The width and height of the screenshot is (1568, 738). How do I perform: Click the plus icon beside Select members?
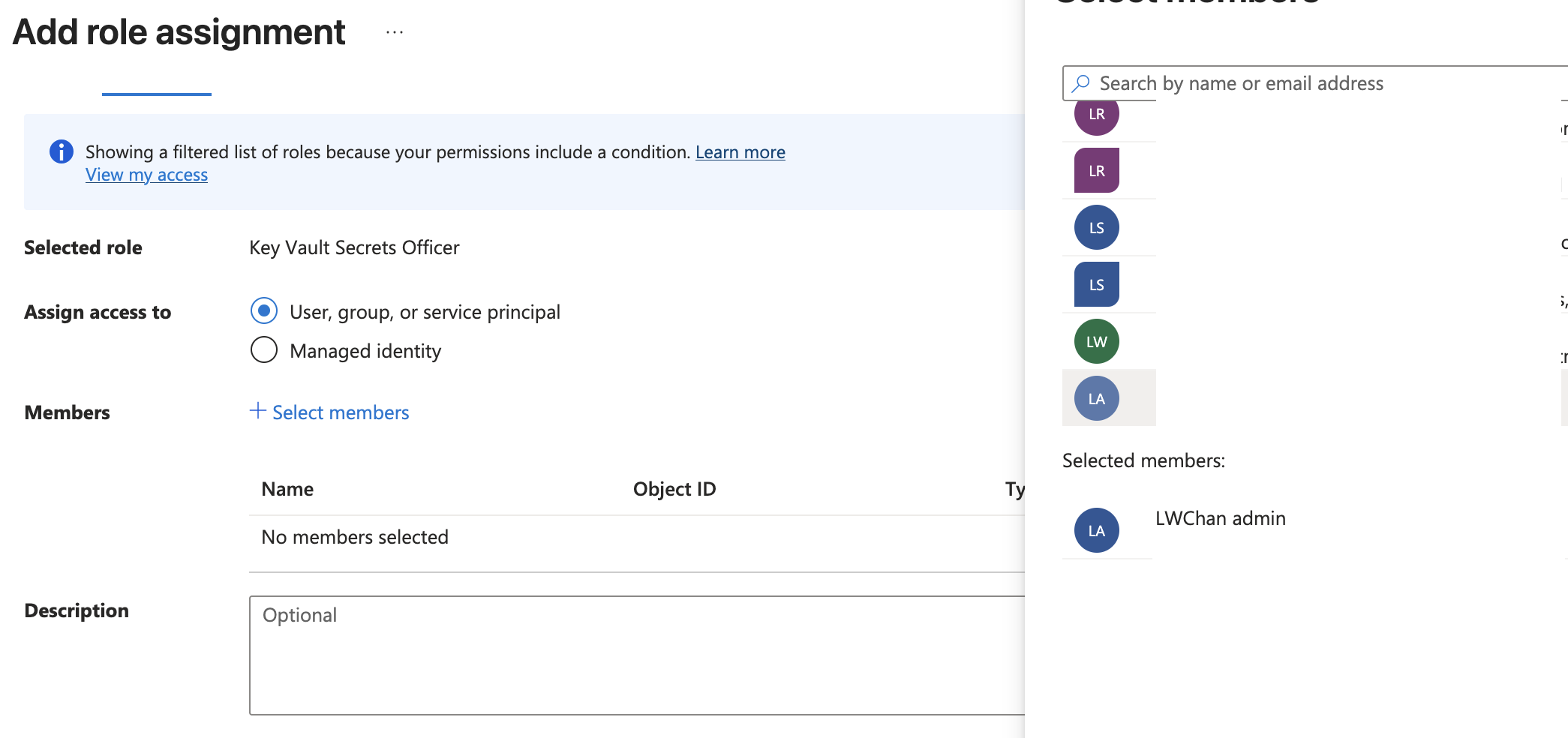click(257, 411)
